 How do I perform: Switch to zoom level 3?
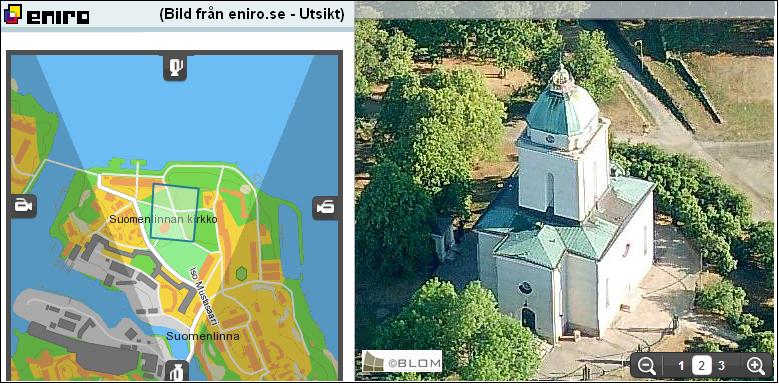(721, 366)
